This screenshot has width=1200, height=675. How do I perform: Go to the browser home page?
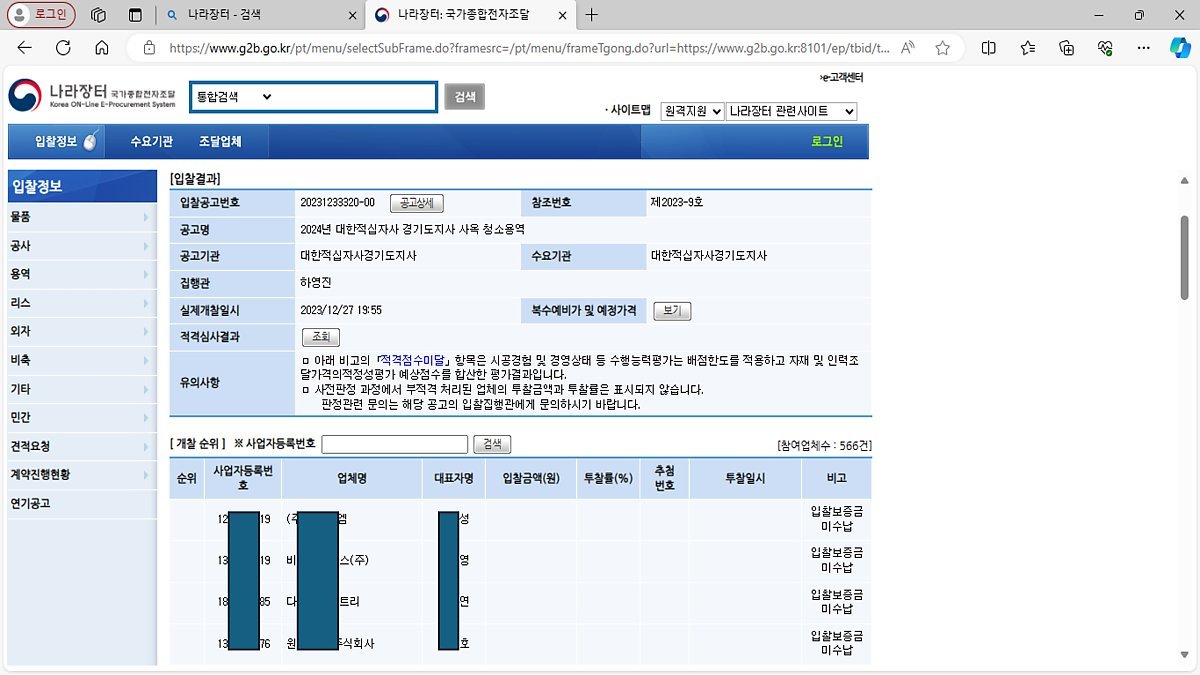(100, 46)
